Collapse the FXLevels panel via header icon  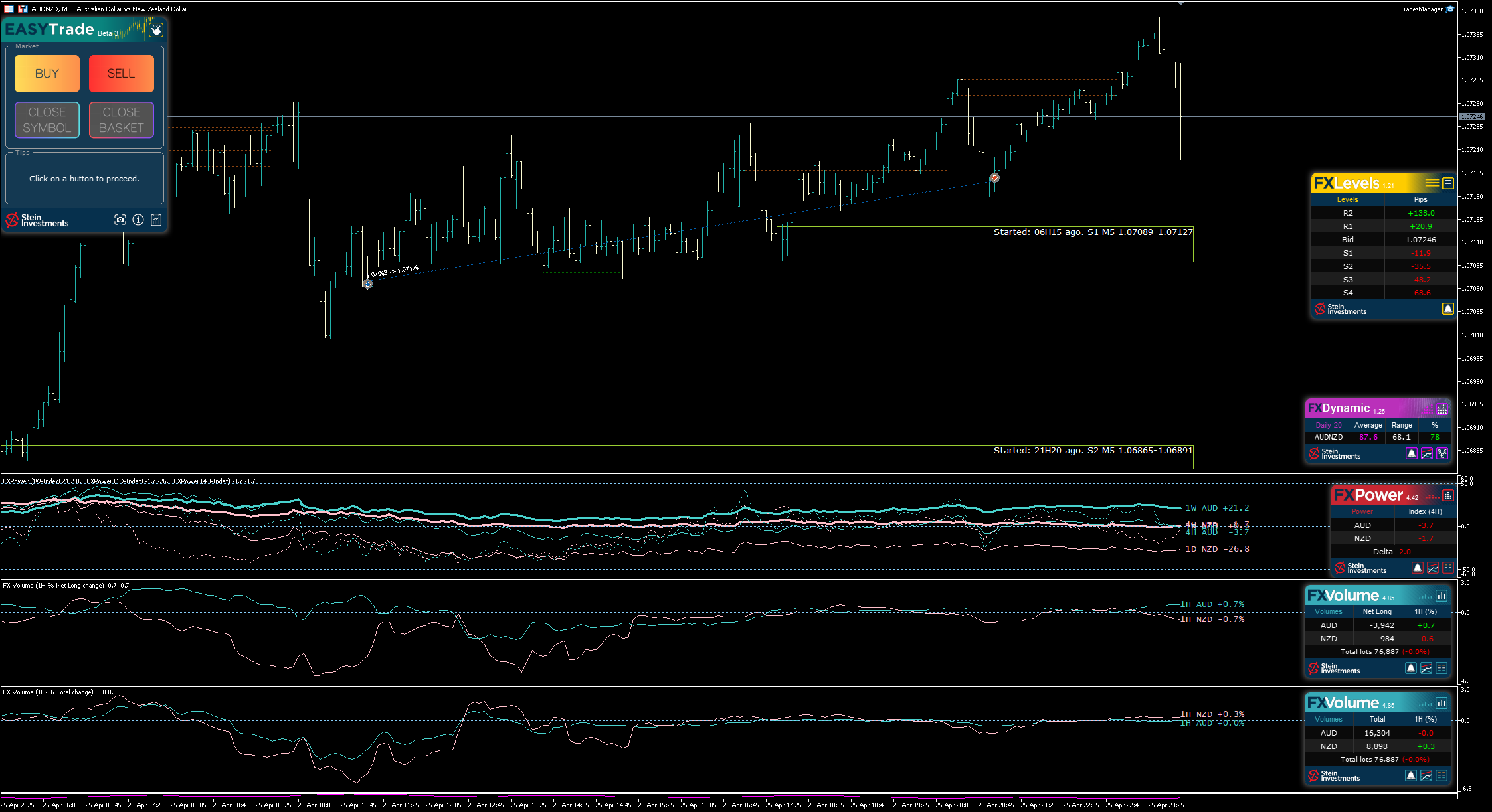coord(1448,183)
